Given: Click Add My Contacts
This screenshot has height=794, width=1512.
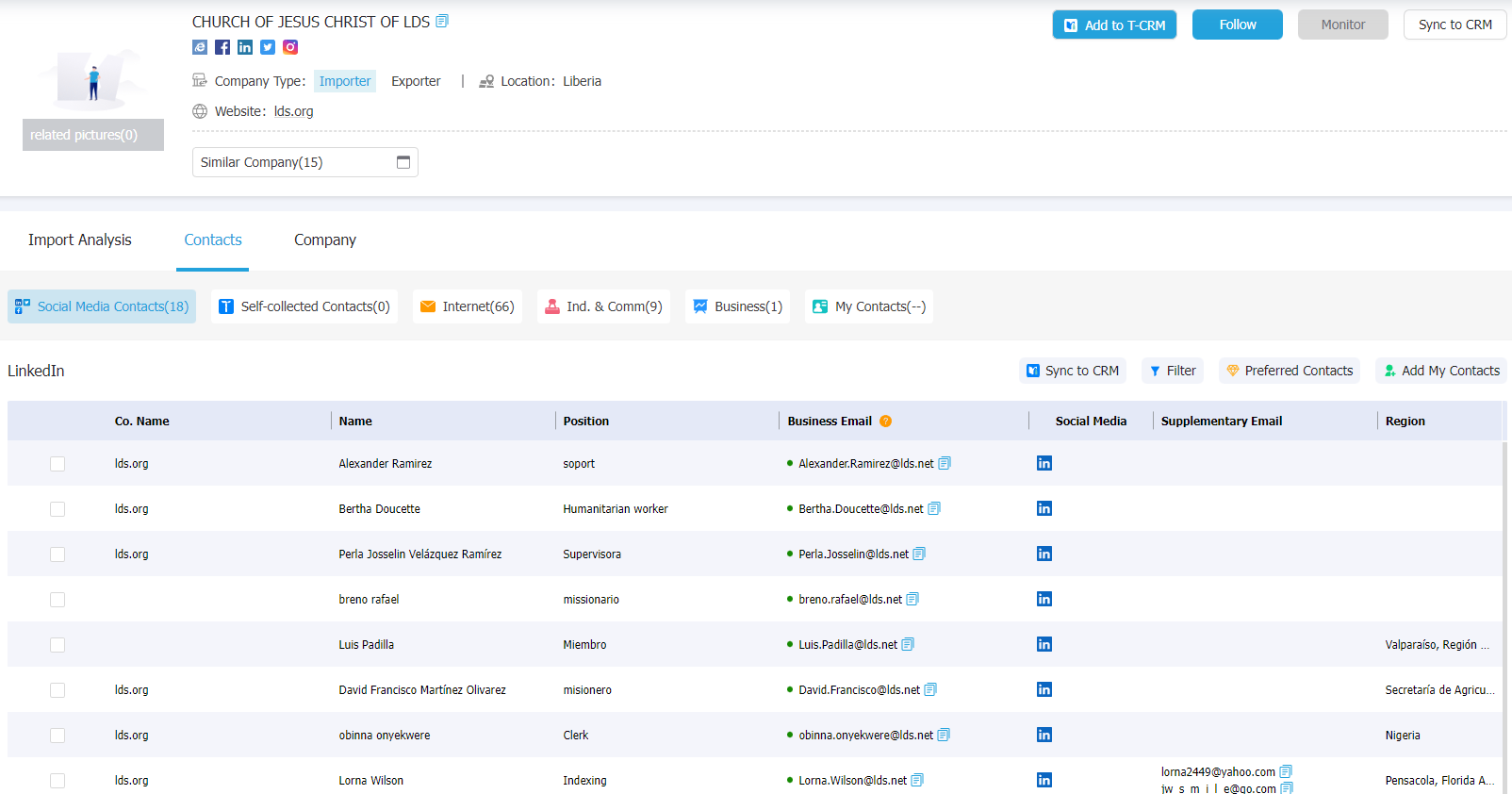Looking at the screenshot, I should tap(1441, 371).
